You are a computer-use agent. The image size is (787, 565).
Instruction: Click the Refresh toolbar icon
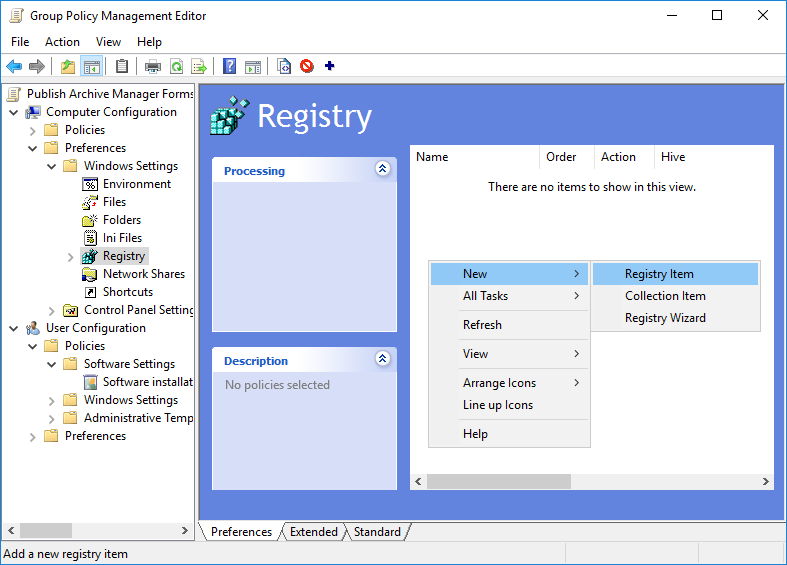click(x=177, y=66)
